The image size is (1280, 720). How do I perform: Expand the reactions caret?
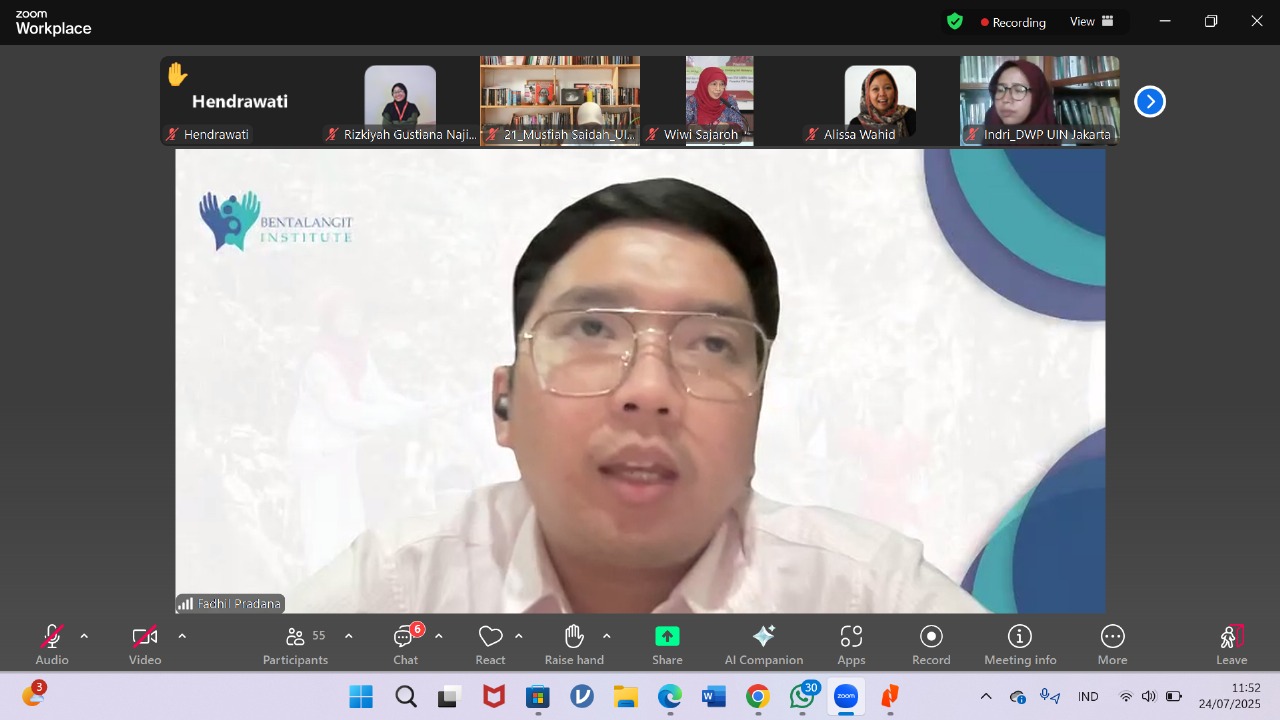(x=518, y=636)
